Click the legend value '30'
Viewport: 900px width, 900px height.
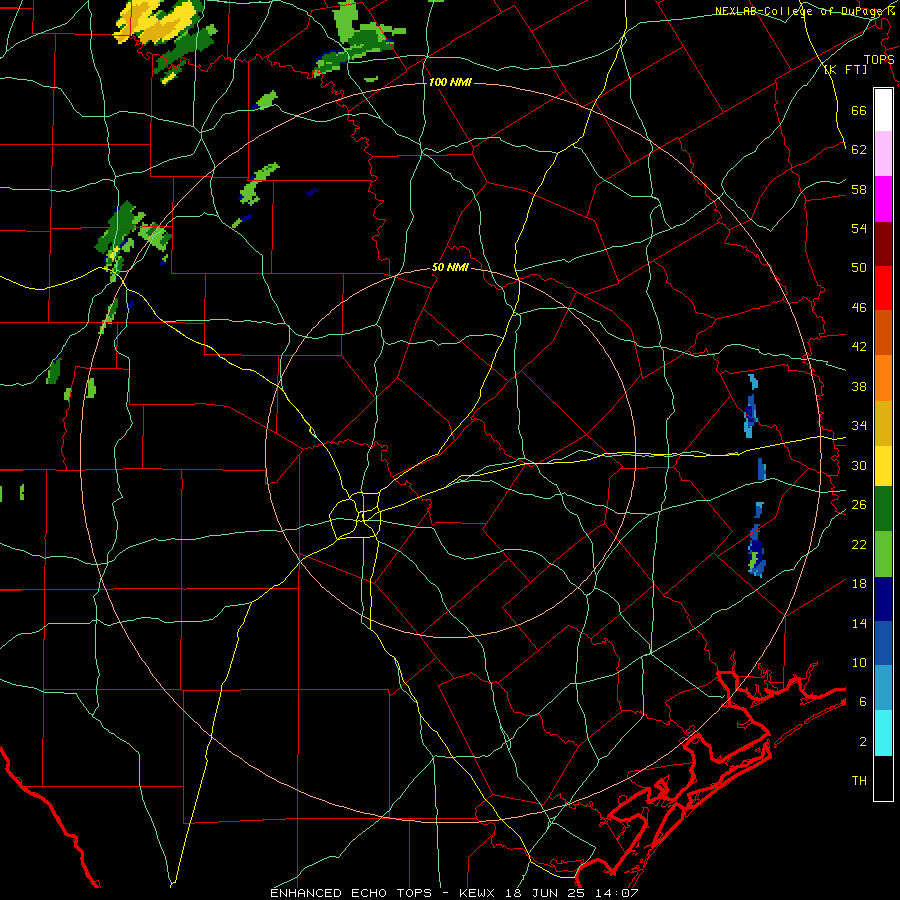pyautogui.click(x=859, y=465)
